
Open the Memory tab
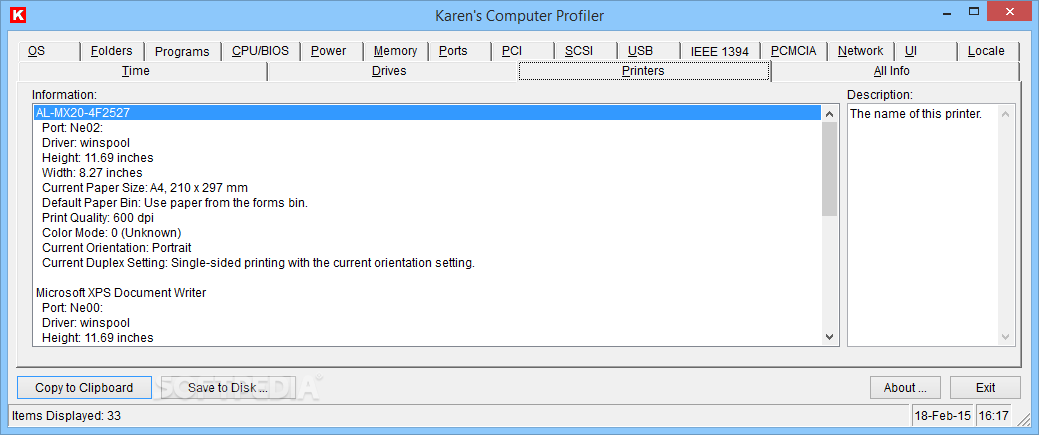tap(396, 51)
